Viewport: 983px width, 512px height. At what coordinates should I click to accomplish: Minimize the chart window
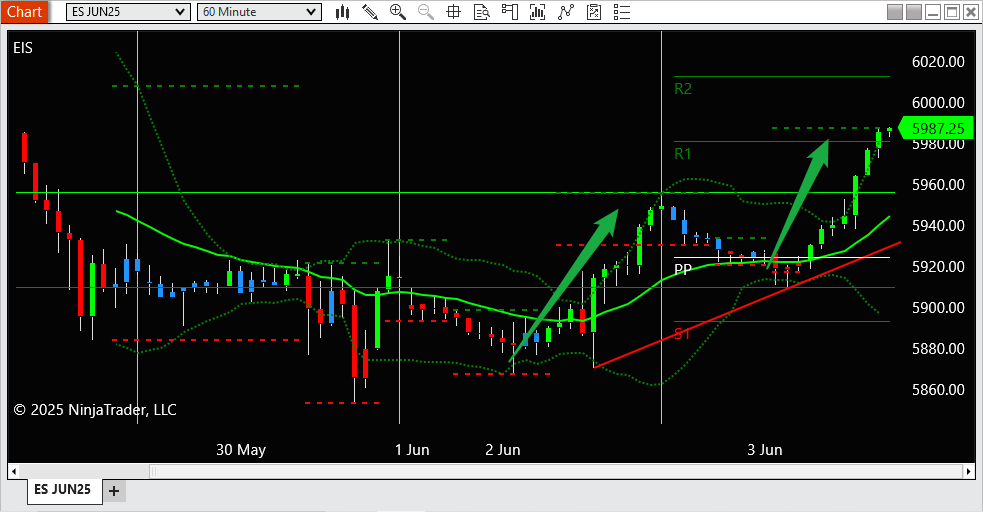pyautogui.click(x=933, y=12)
